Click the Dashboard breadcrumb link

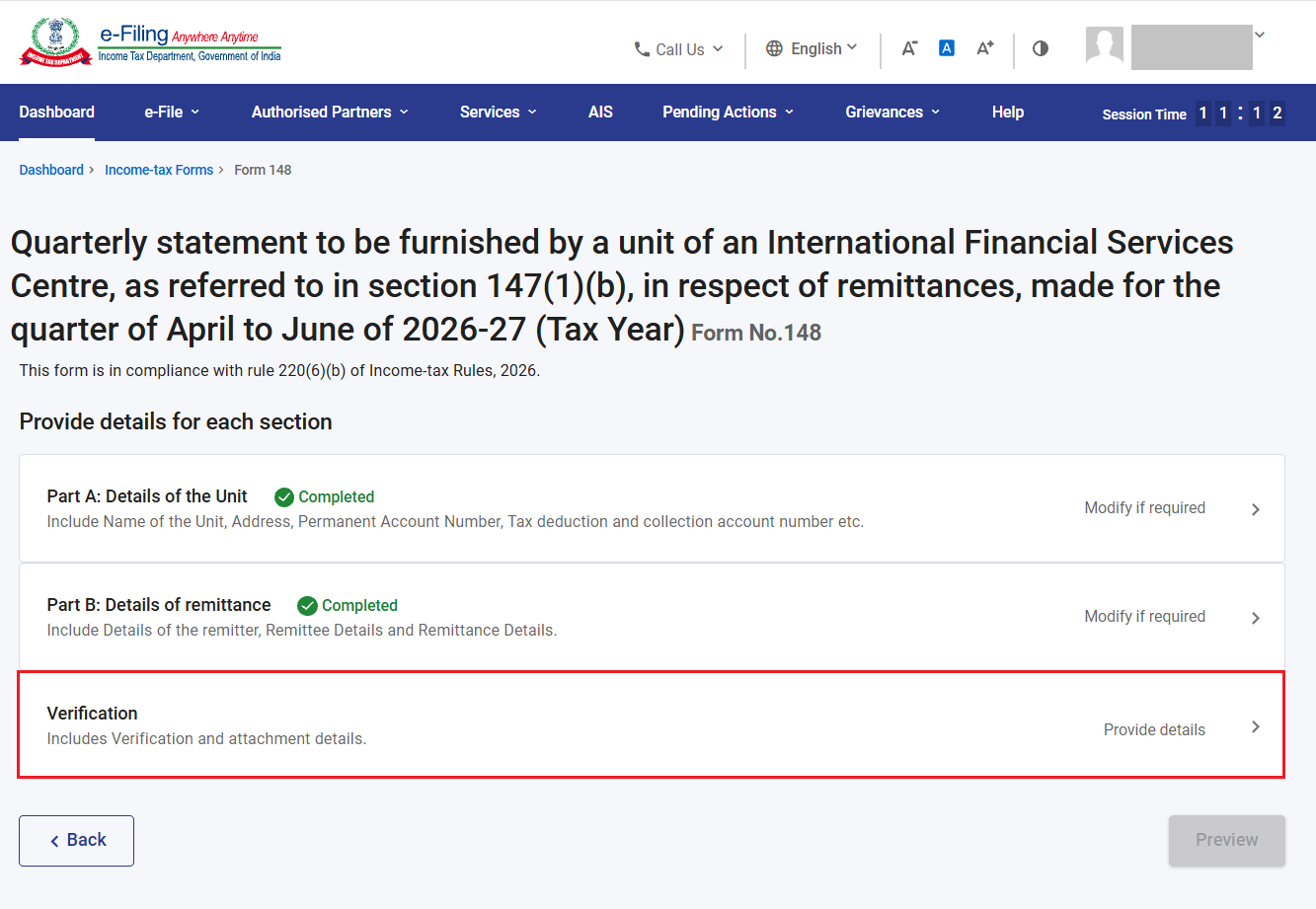click(x=51, y=170)
